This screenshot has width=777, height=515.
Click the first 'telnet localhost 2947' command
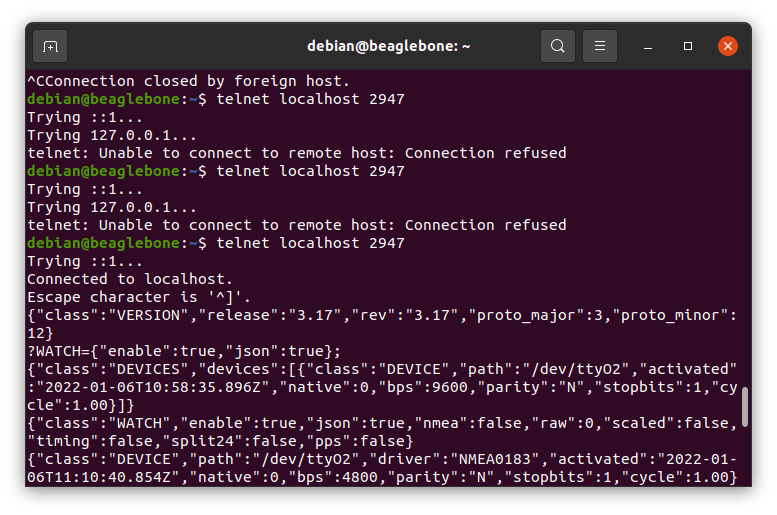311,99
